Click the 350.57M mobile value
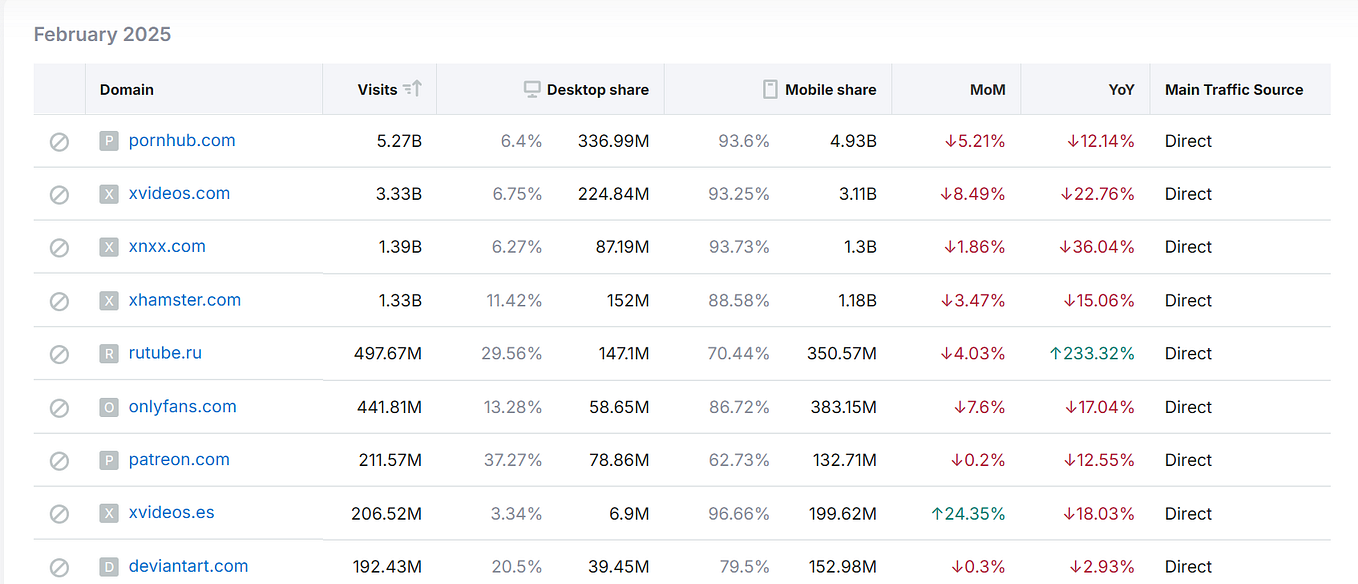This screenshot has width=1358, height=584. [842, 353]
